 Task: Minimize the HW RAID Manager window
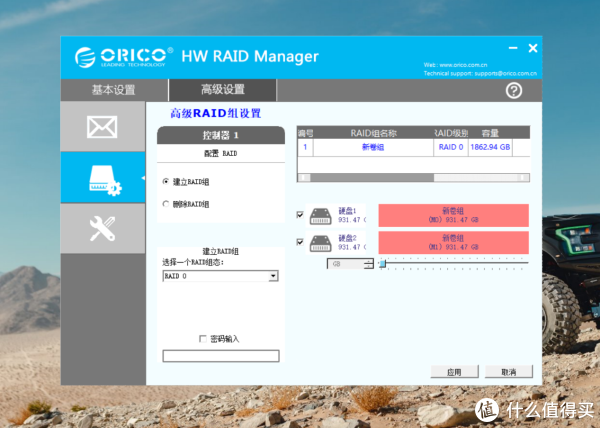tap(511, 49)
